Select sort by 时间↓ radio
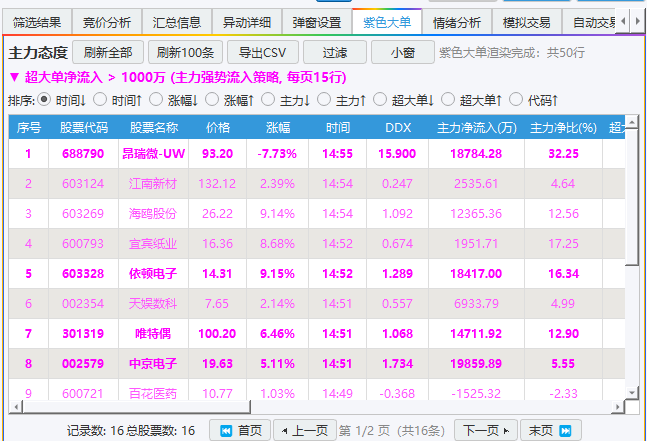 44,99
